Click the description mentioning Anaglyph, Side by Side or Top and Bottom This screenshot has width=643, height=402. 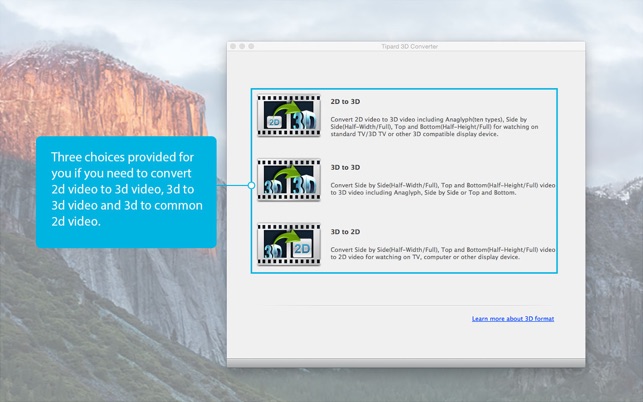(x=443, y=189)
